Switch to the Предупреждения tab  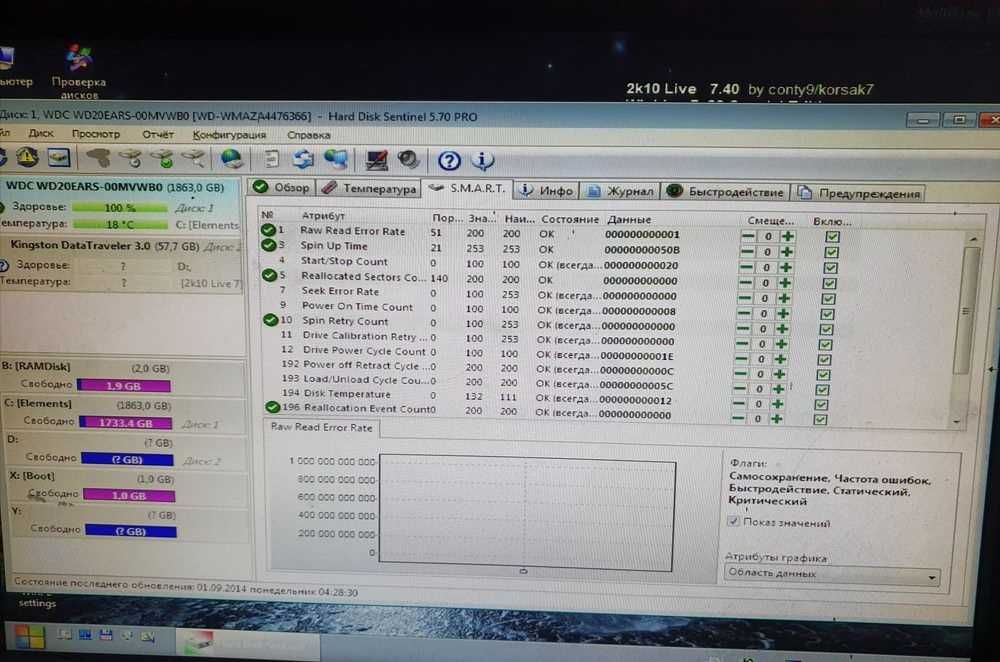(859, 193)
